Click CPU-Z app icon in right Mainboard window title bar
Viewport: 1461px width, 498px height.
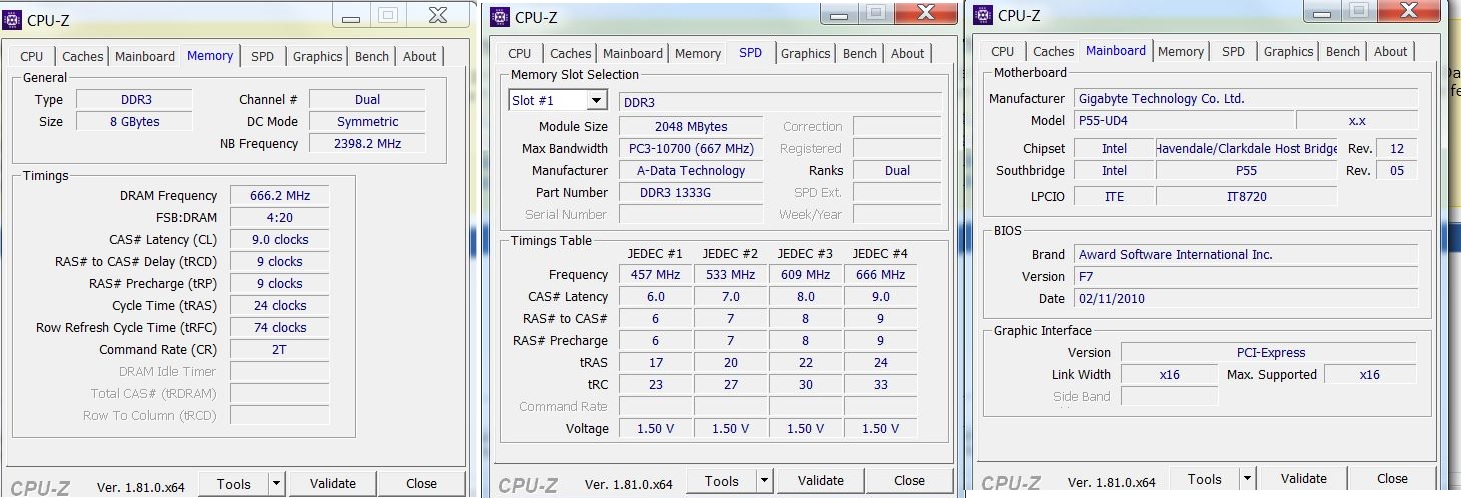(983, 15)
